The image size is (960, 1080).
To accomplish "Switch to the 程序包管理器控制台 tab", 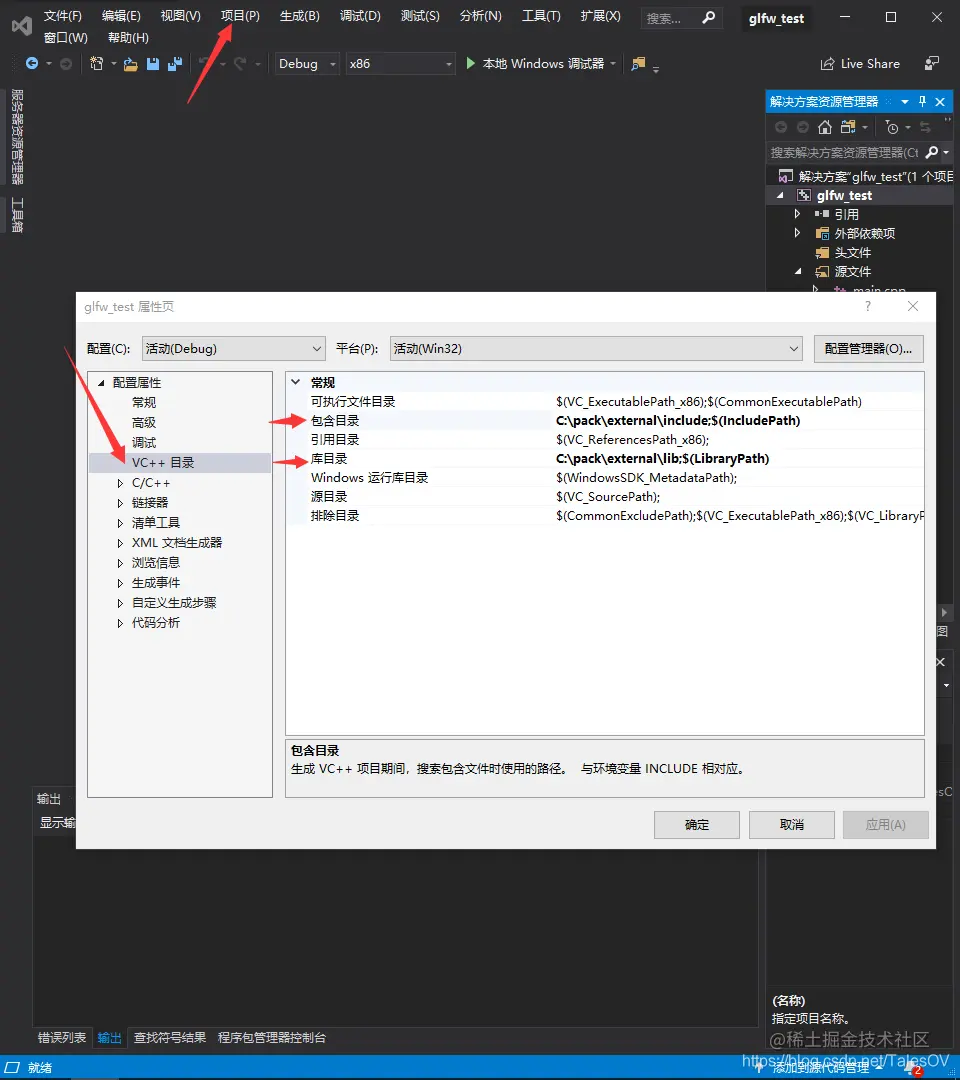I will coord(272,1037).
